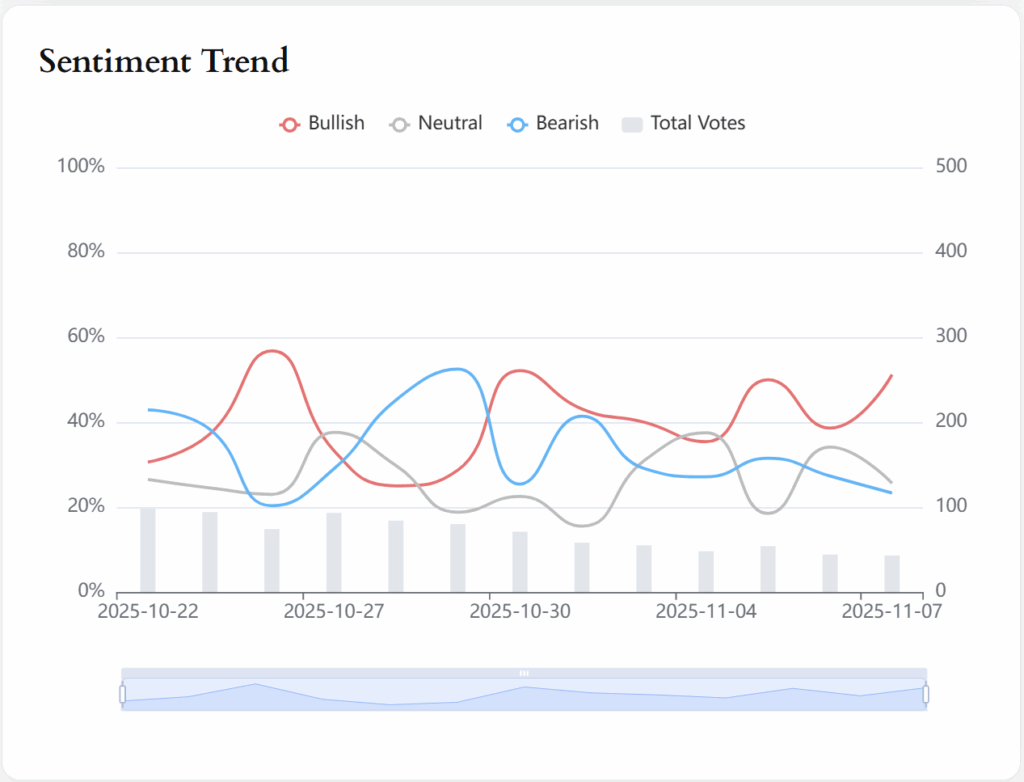The height and width of the screenshot is (782, 1024).
Task: Click the Total Votes legend rectangle icon
Action: [632, 124]
